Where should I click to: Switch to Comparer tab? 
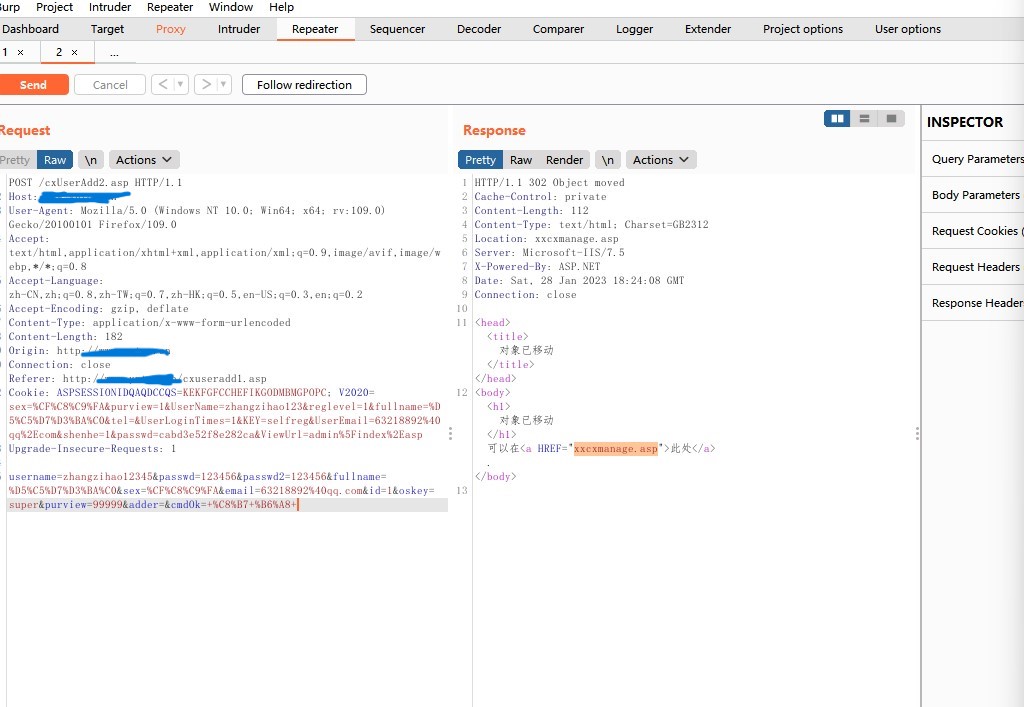[x=558, y=29]
